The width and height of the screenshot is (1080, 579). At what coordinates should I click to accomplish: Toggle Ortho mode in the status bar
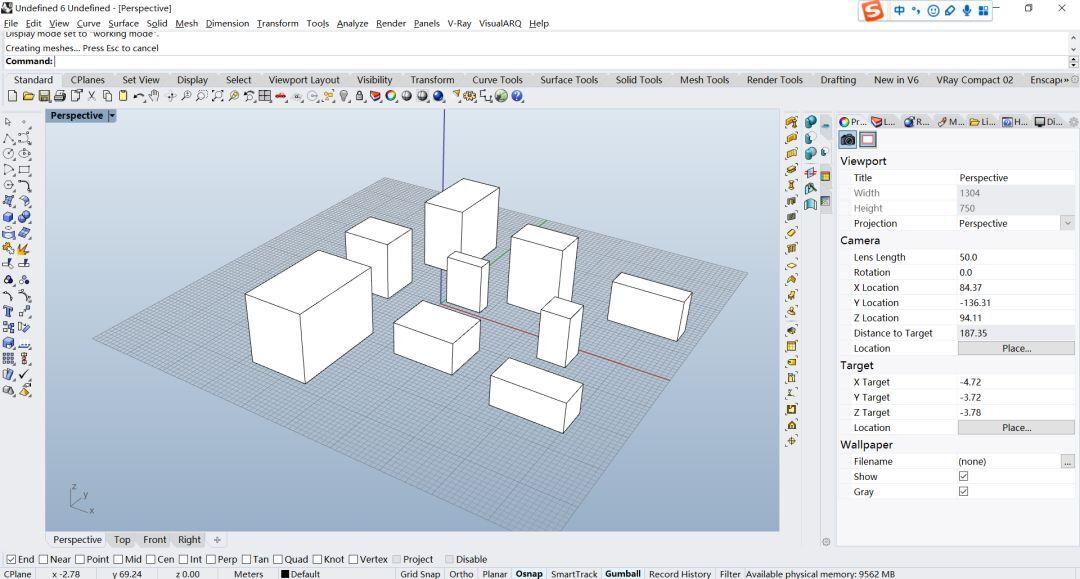[x=461, y=574]
